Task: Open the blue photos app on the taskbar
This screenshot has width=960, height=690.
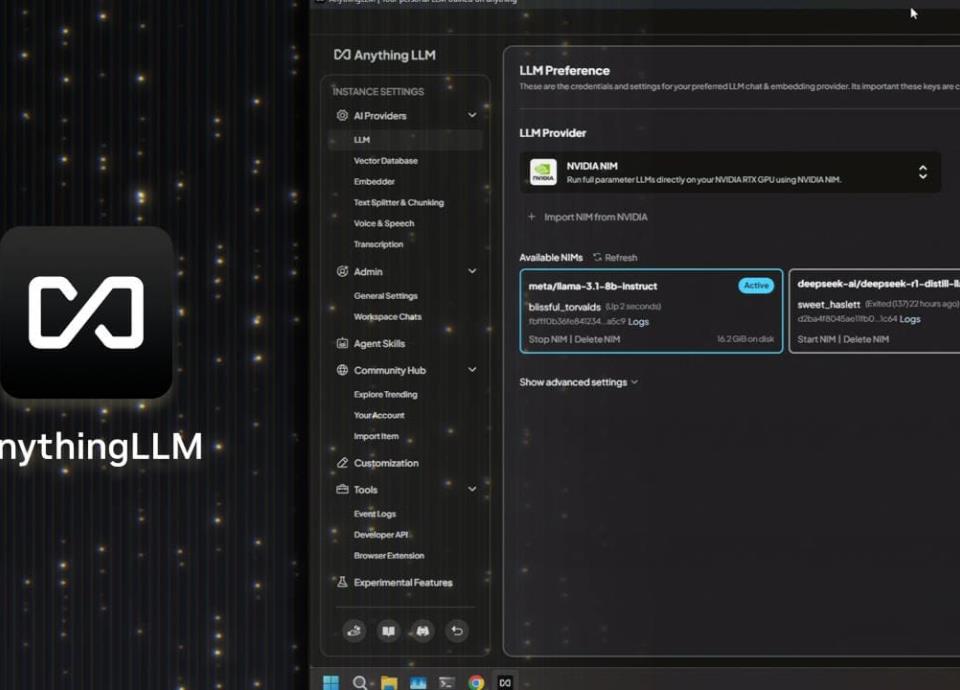Action: click(418, 682)
